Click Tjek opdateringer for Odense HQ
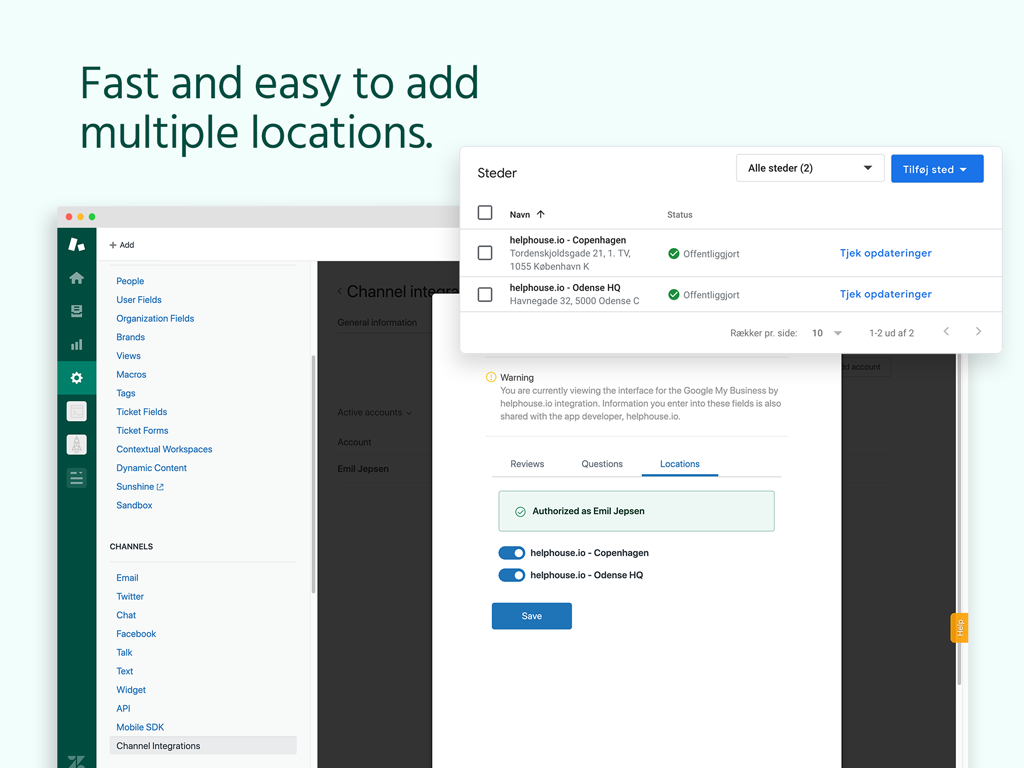 (885, 294)
